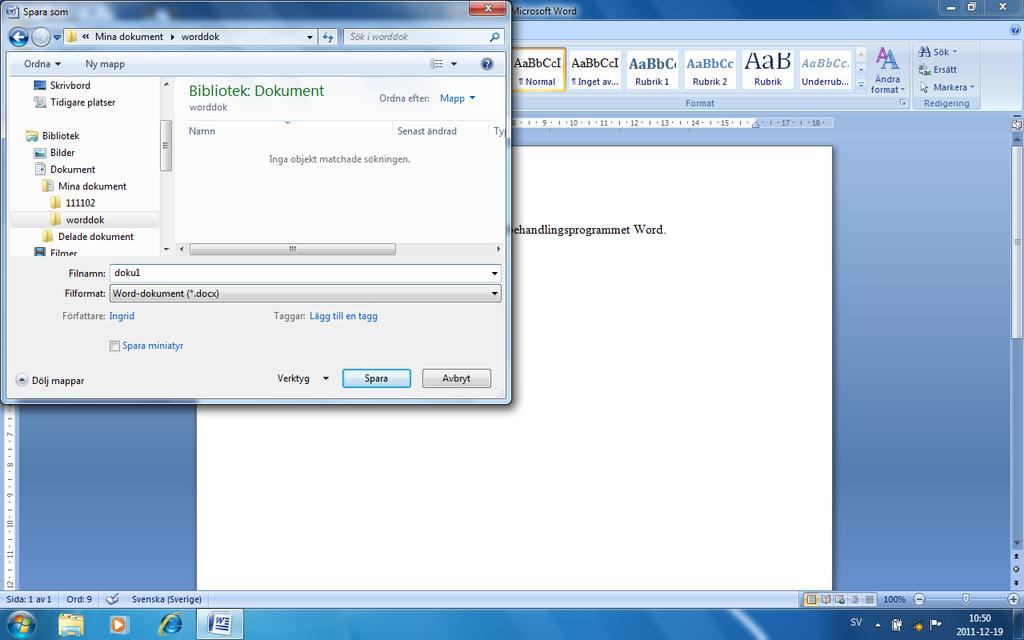Viewport: 1024px width, 640px height.
Task: Open the recent pages dropdown arrow
Action: [57, 37]
